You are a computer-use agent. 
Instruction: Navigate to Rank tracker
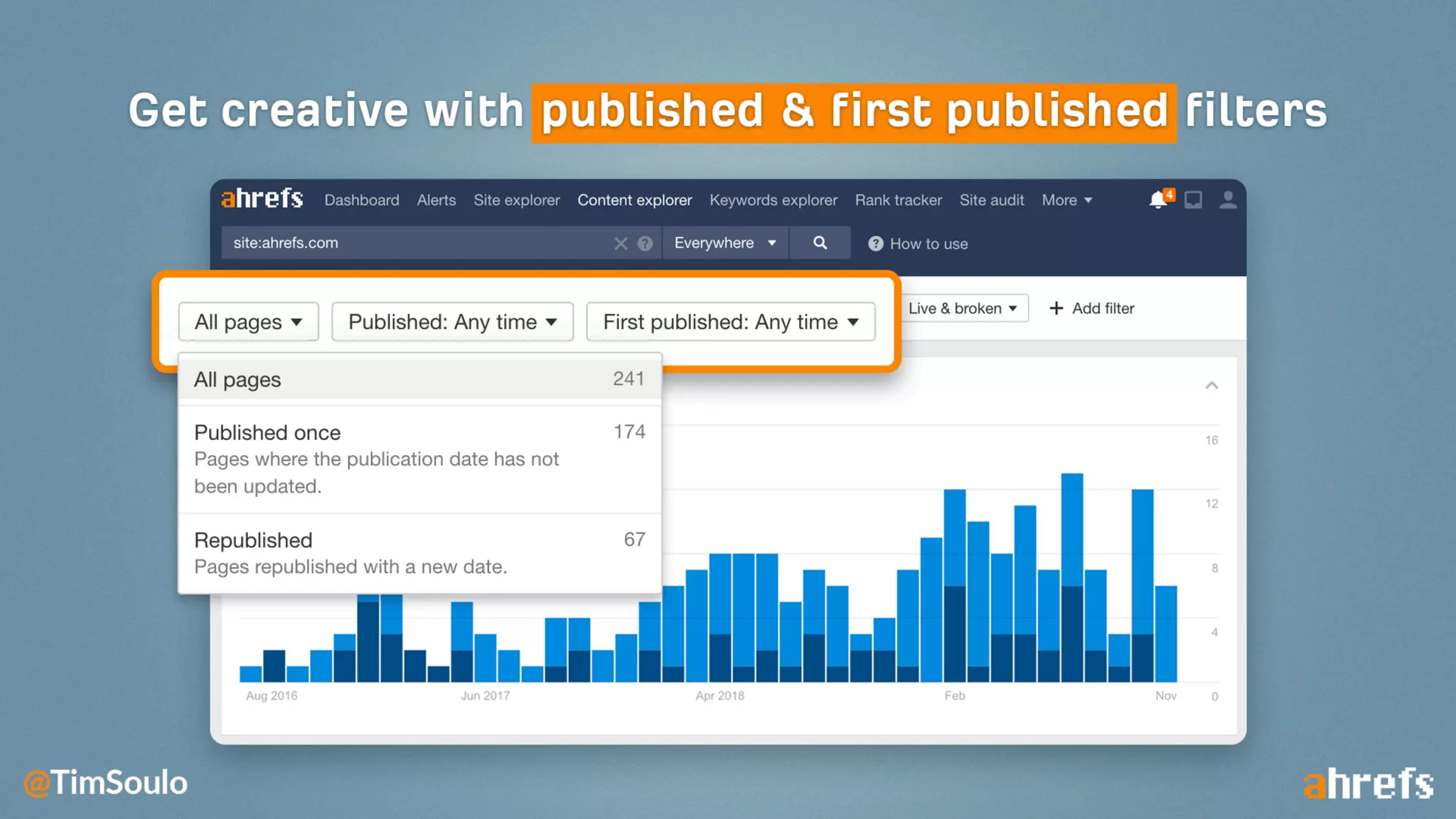(x=899, y=200)
